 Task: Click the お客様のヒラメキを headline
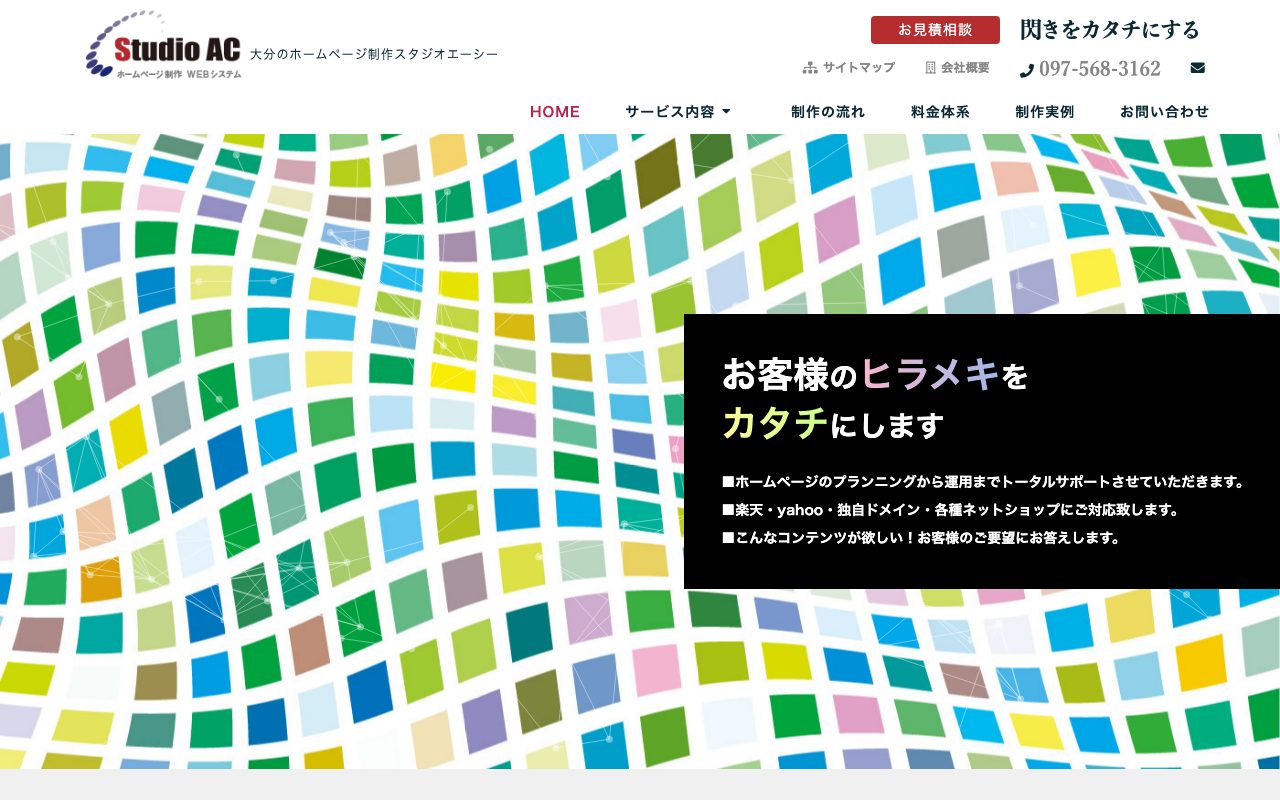tap(875, 375)
